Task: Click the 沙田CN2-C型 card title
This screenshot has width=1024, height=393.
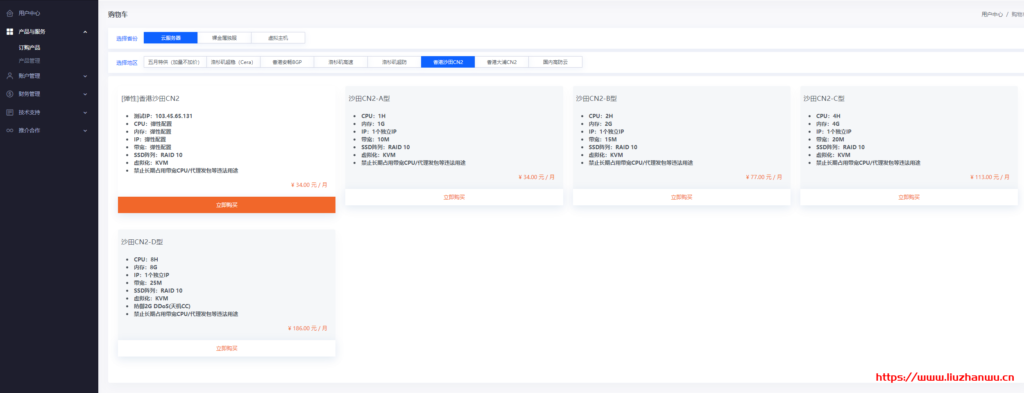Action: pyautogui.click(x=824, y=99)
